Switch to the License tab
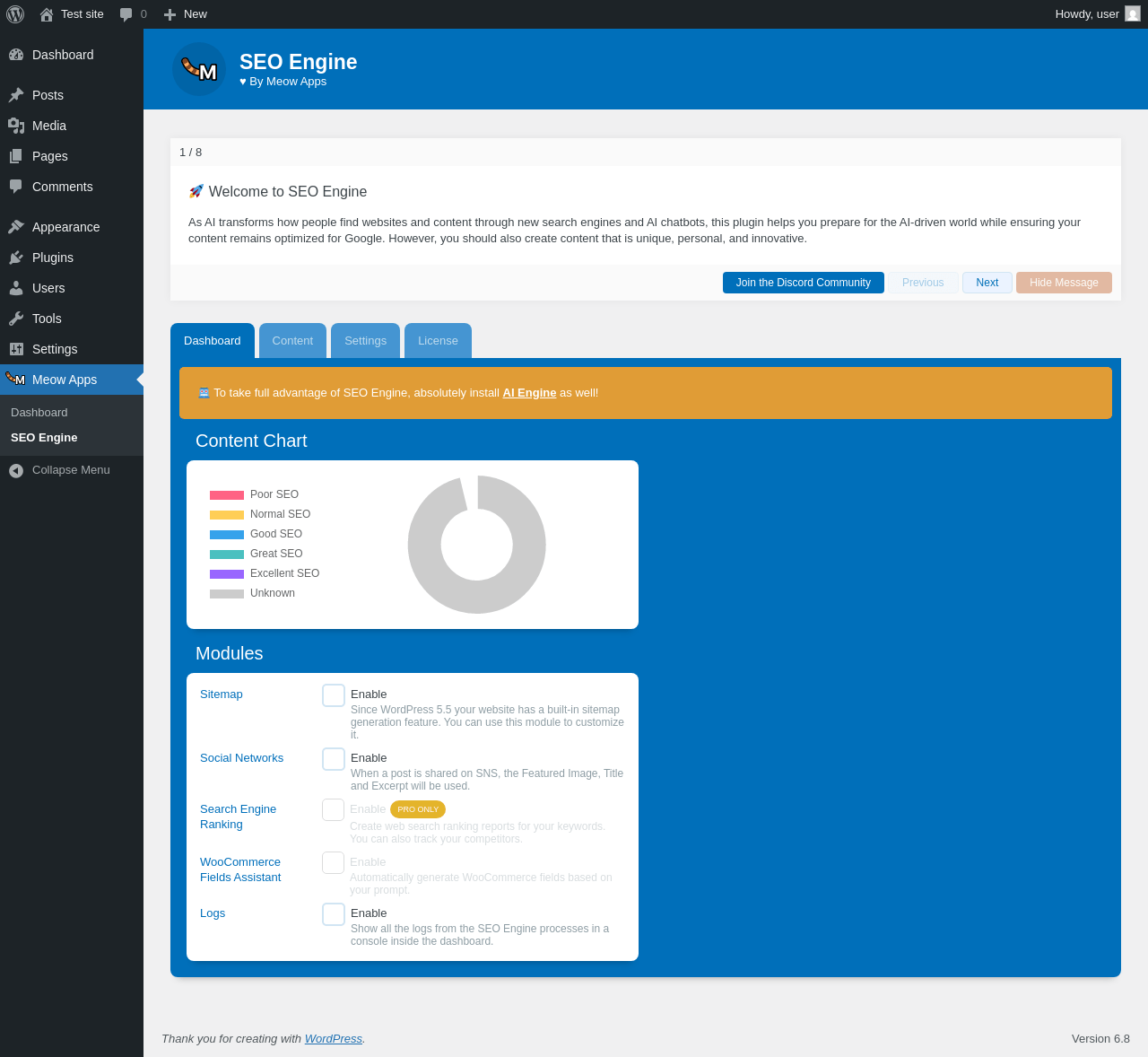 coord(438,341)
